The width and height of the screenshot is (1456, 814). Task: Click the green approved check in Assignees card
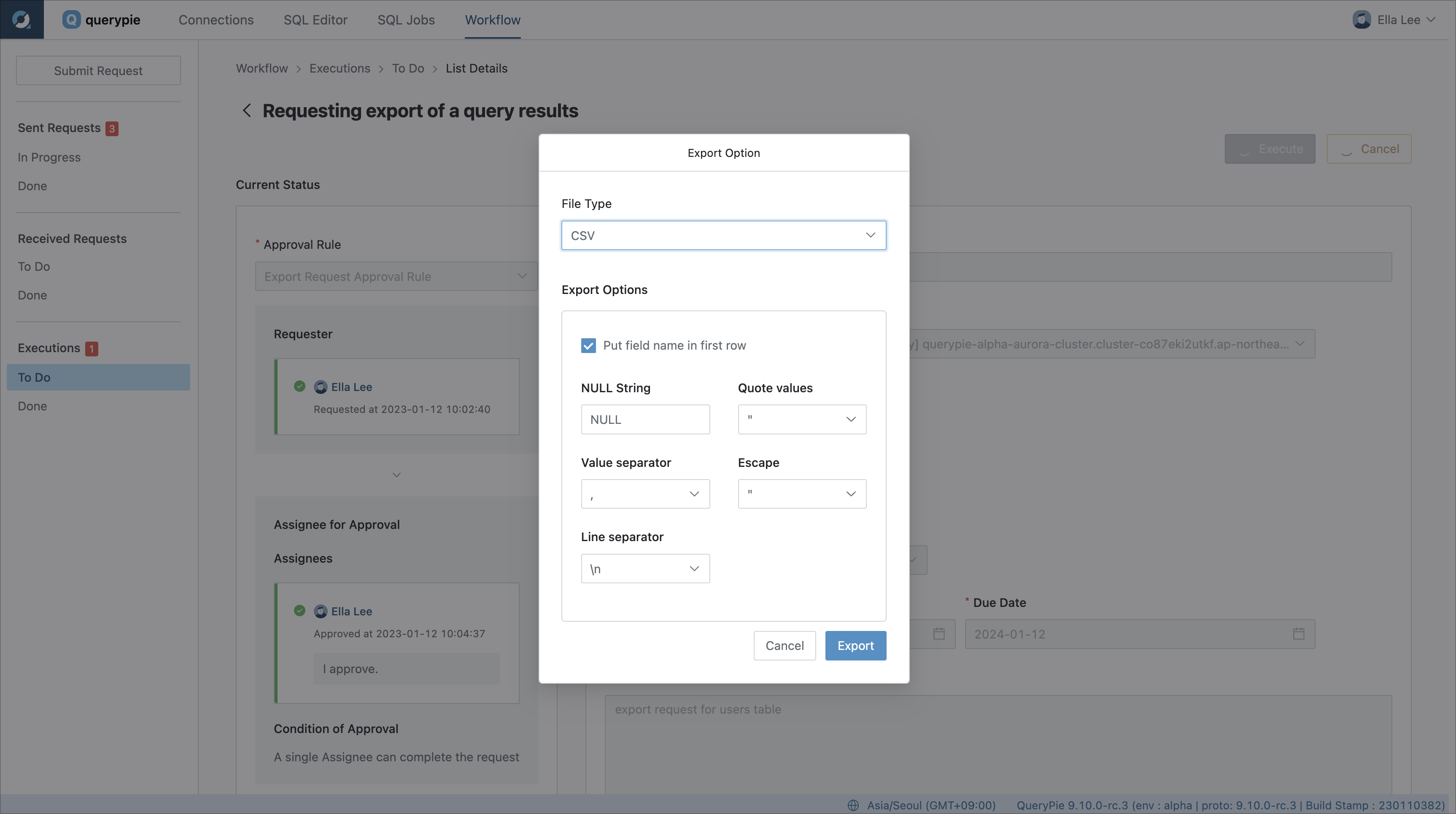coord(299,611)
